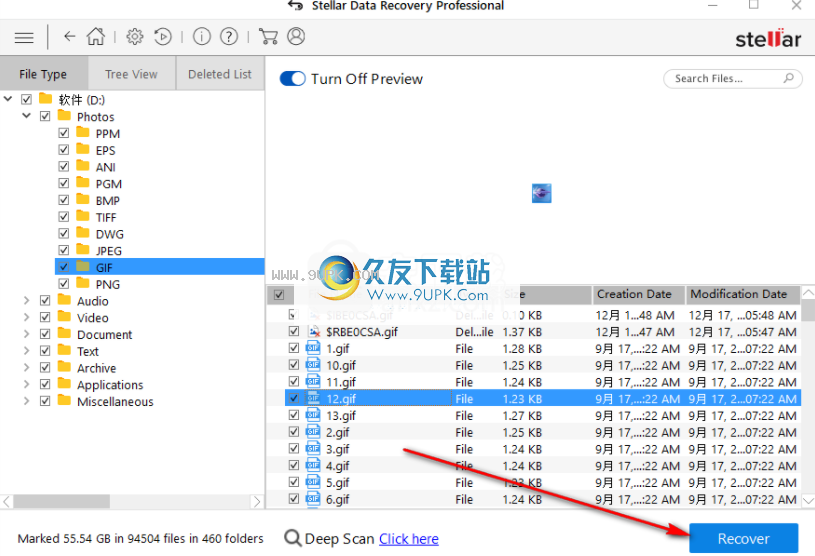
Task: Switch to the Tree View tab
Action: pos(132,74)
